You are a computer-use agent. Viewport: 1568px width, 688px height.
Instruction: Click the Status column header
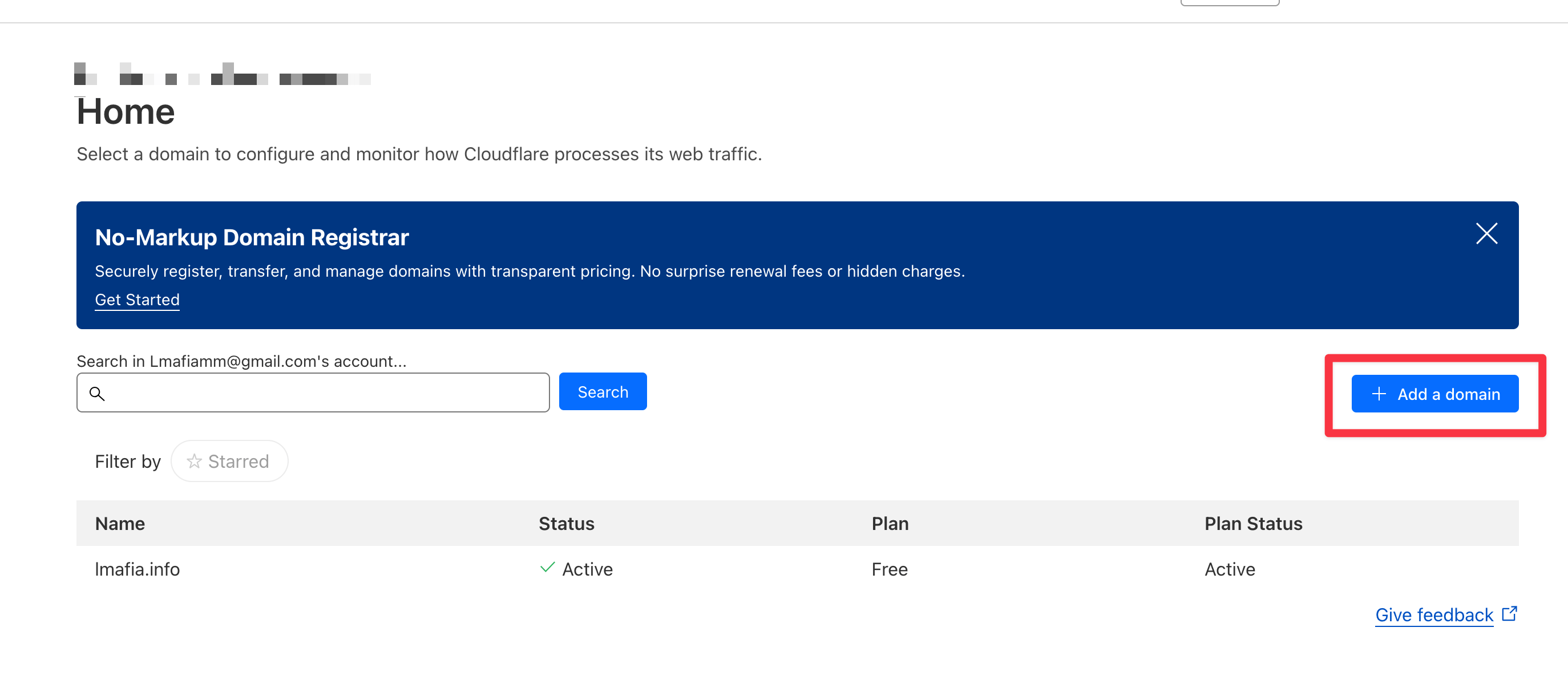[x=566, y=523]
